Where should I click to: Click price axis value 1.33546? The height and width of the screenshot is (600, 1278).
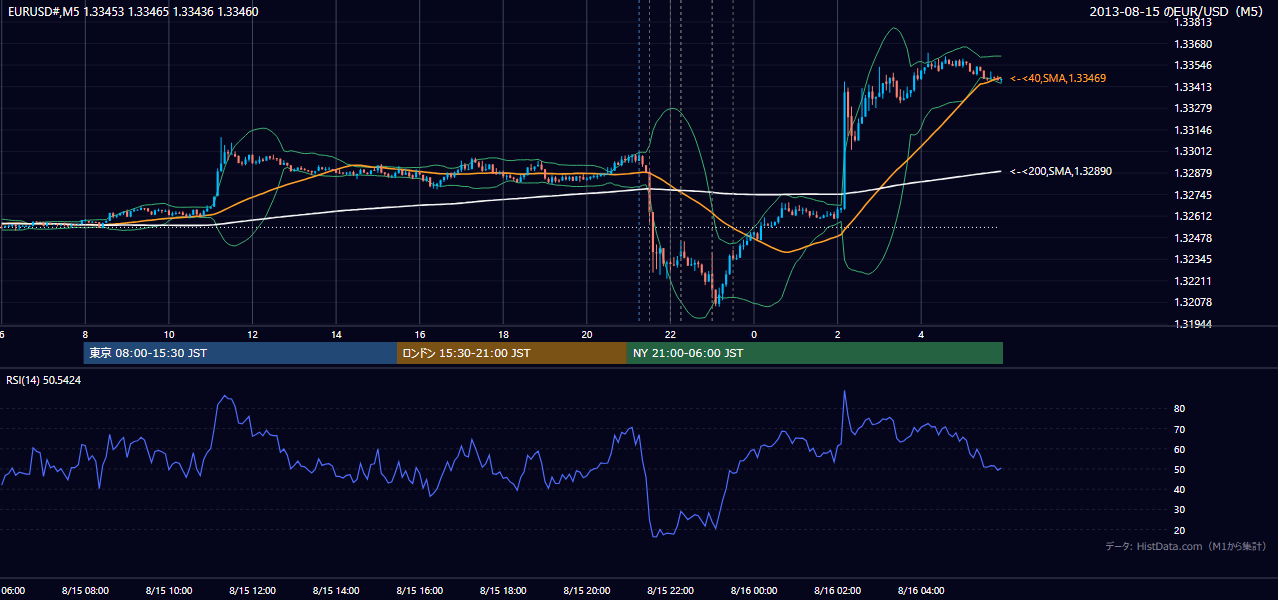tap(1192, 65)
